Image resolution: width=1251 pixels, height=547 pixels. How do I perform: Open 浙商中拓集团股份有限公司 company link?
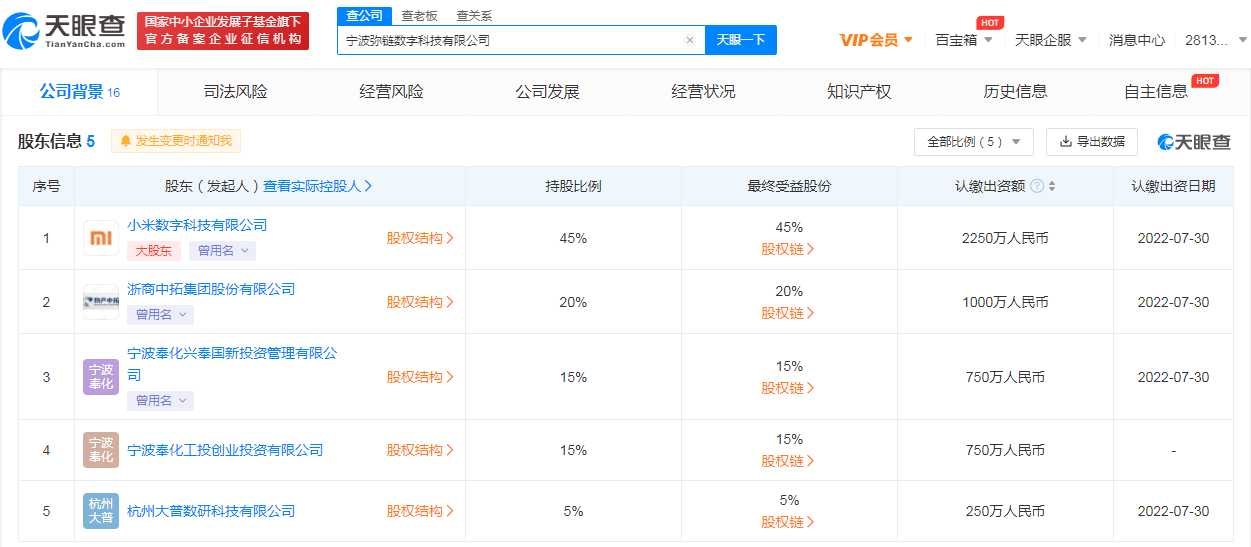211,289
